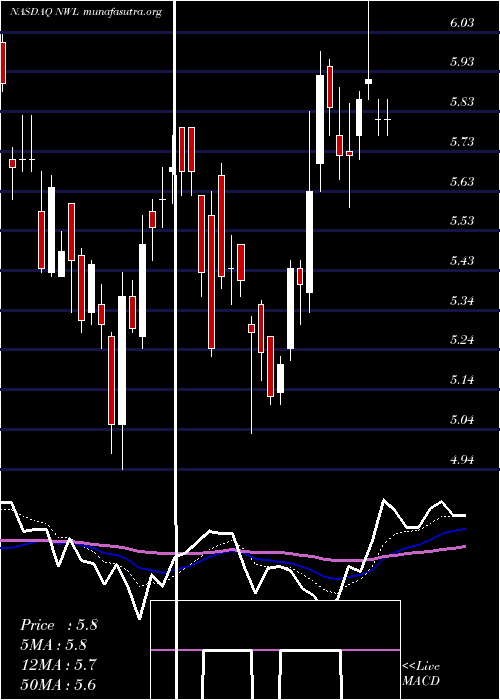Click the 5.43 price axis label
The width and height of the screenshot is (500, 700).
tap(462, 260)
